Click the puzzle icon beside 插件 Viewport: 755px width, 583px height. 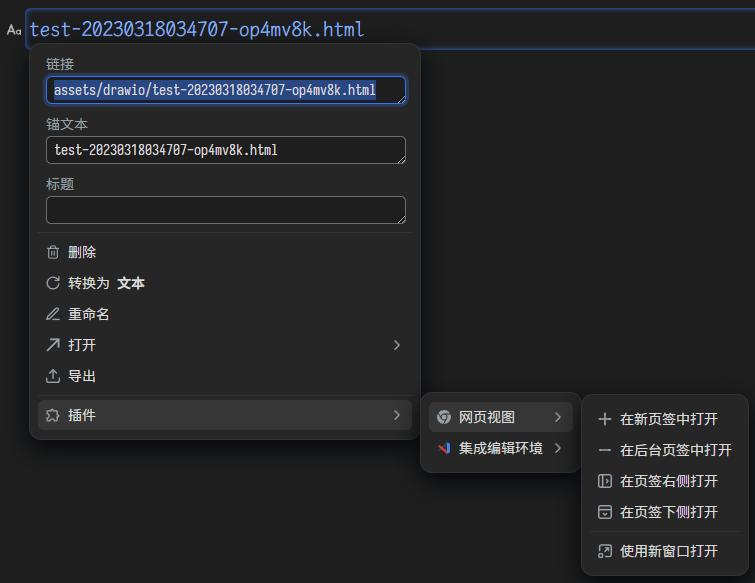[53, 415]
